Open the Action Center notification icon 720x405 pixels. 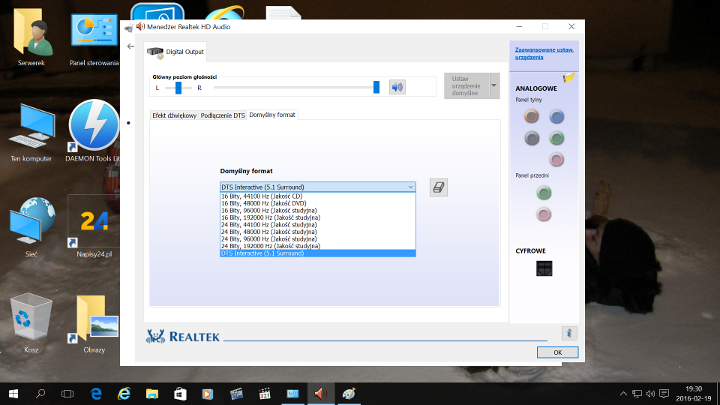point(664,394)
